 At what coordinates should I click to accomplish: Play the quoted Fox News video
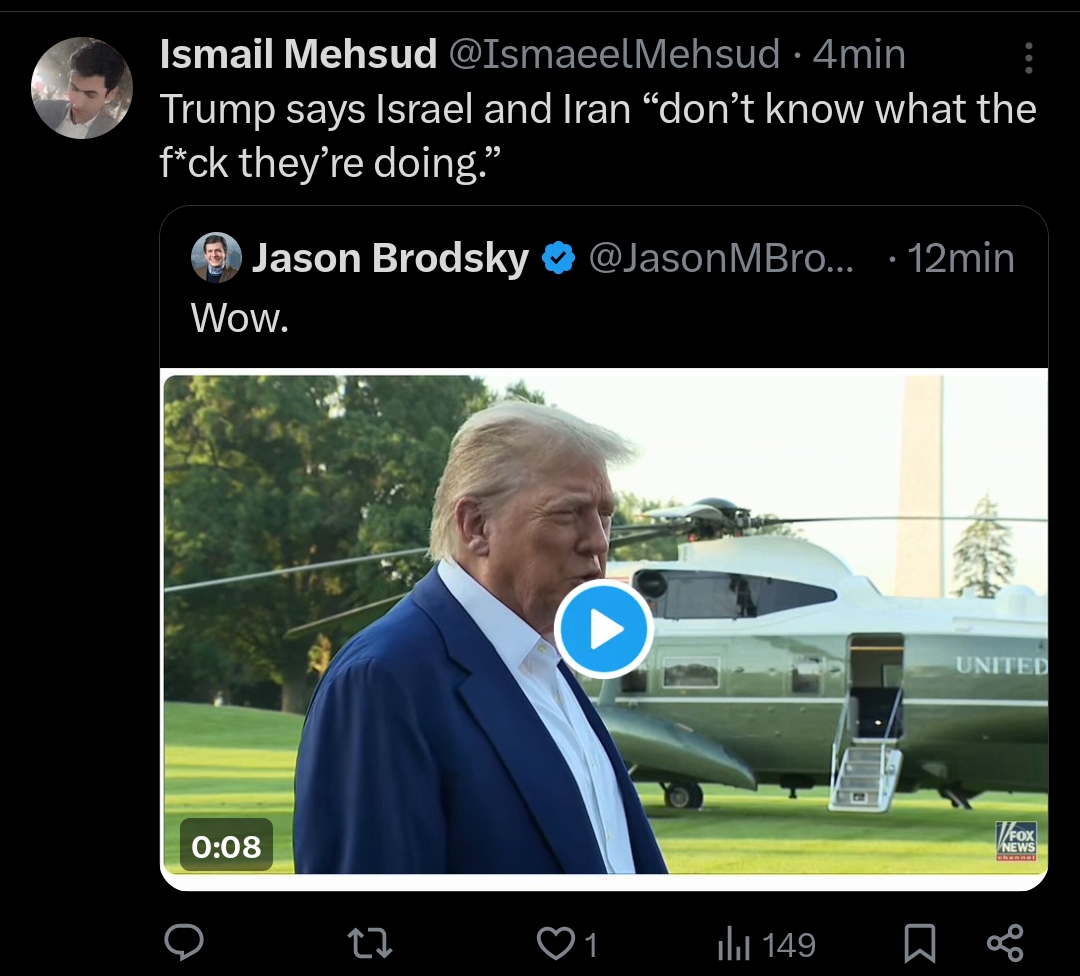click(x=604, y=630)
